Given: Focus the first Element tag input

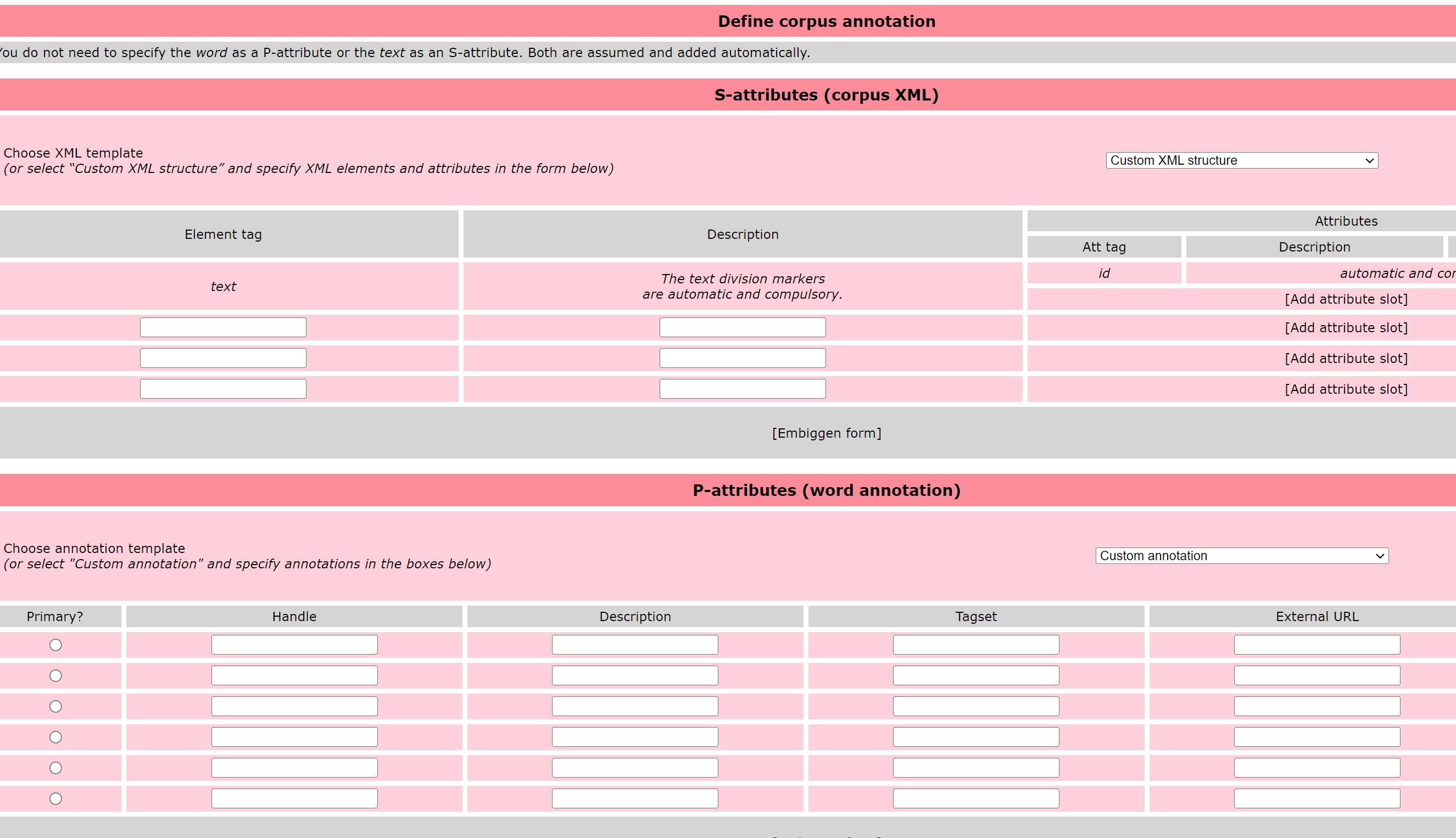Looking at the screenshot, I should [x=224, y=327].
